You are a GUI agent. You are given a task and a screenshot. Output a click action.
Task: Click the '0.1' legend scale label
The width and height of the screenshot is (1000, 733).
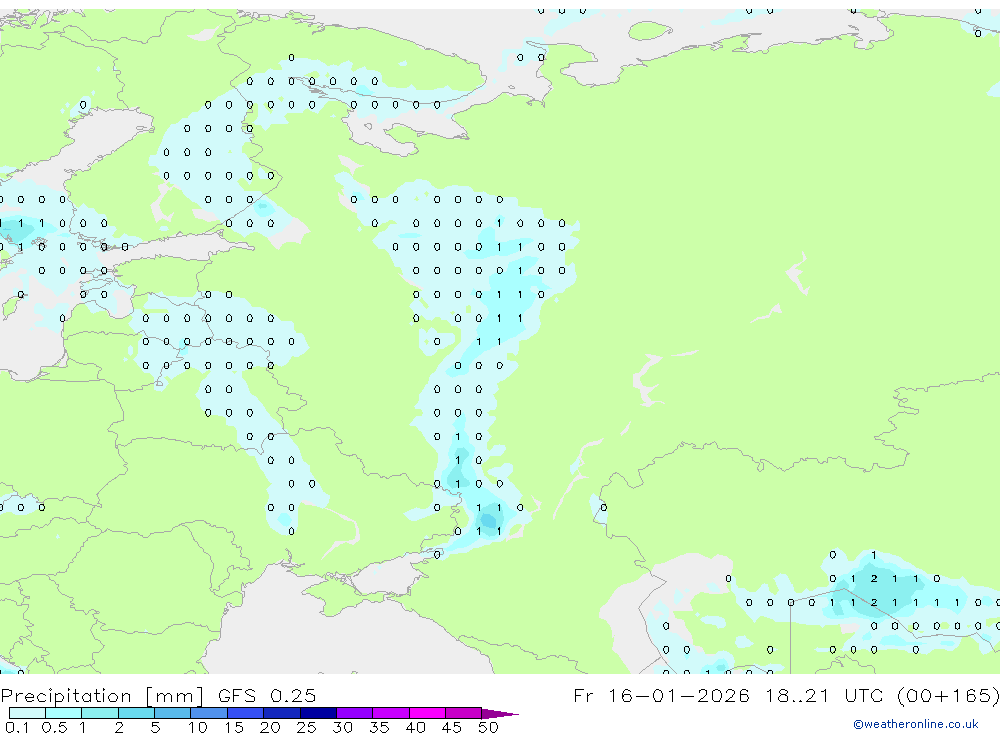pos(17,727)
